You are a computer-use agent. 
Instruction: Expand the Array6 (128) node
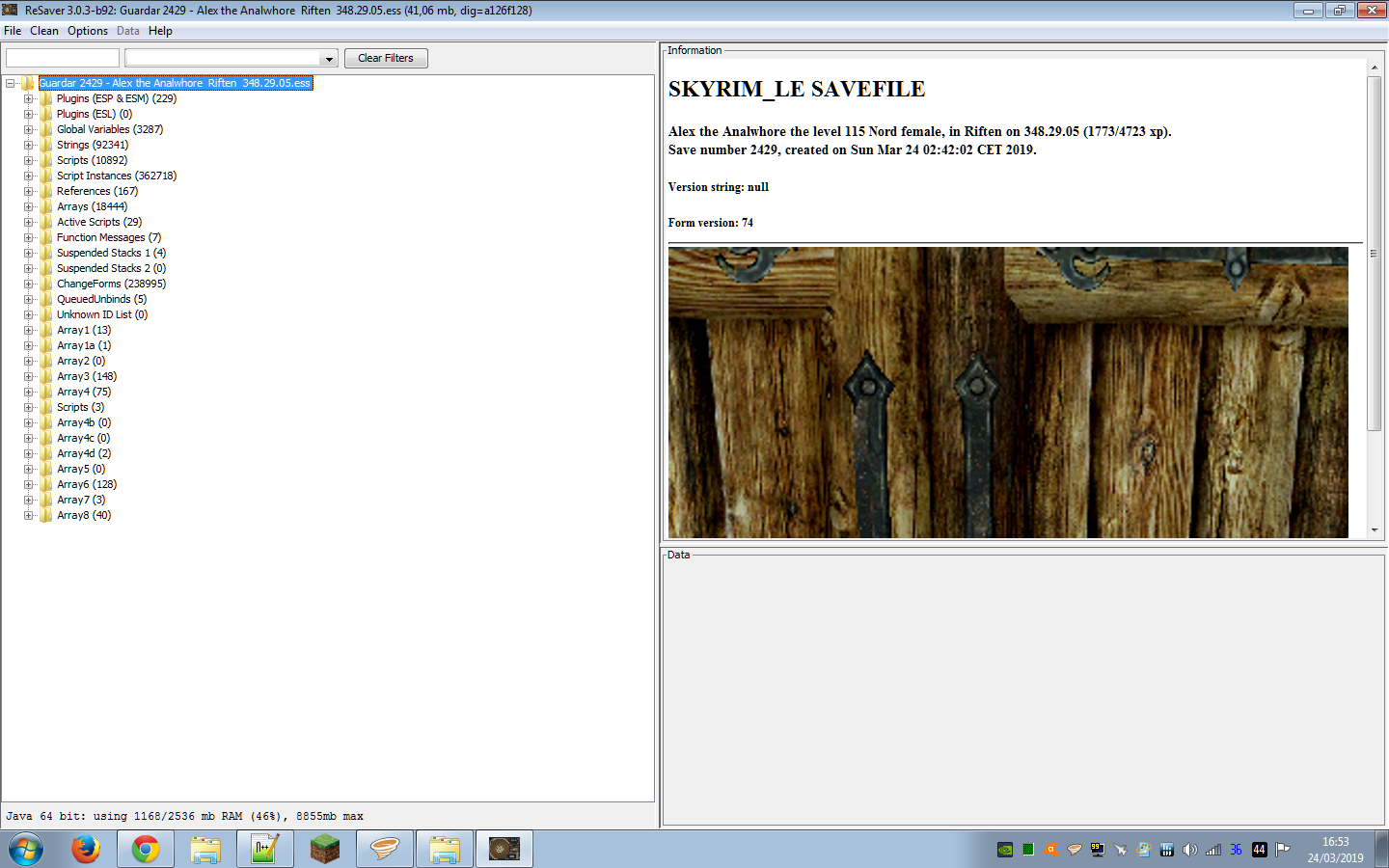point(29,484)
